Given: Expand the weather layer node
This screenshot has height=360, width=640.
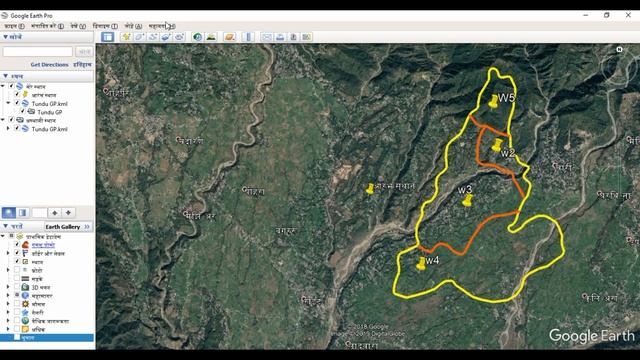Looking at the screenshot, I should [x=8, y=304].
